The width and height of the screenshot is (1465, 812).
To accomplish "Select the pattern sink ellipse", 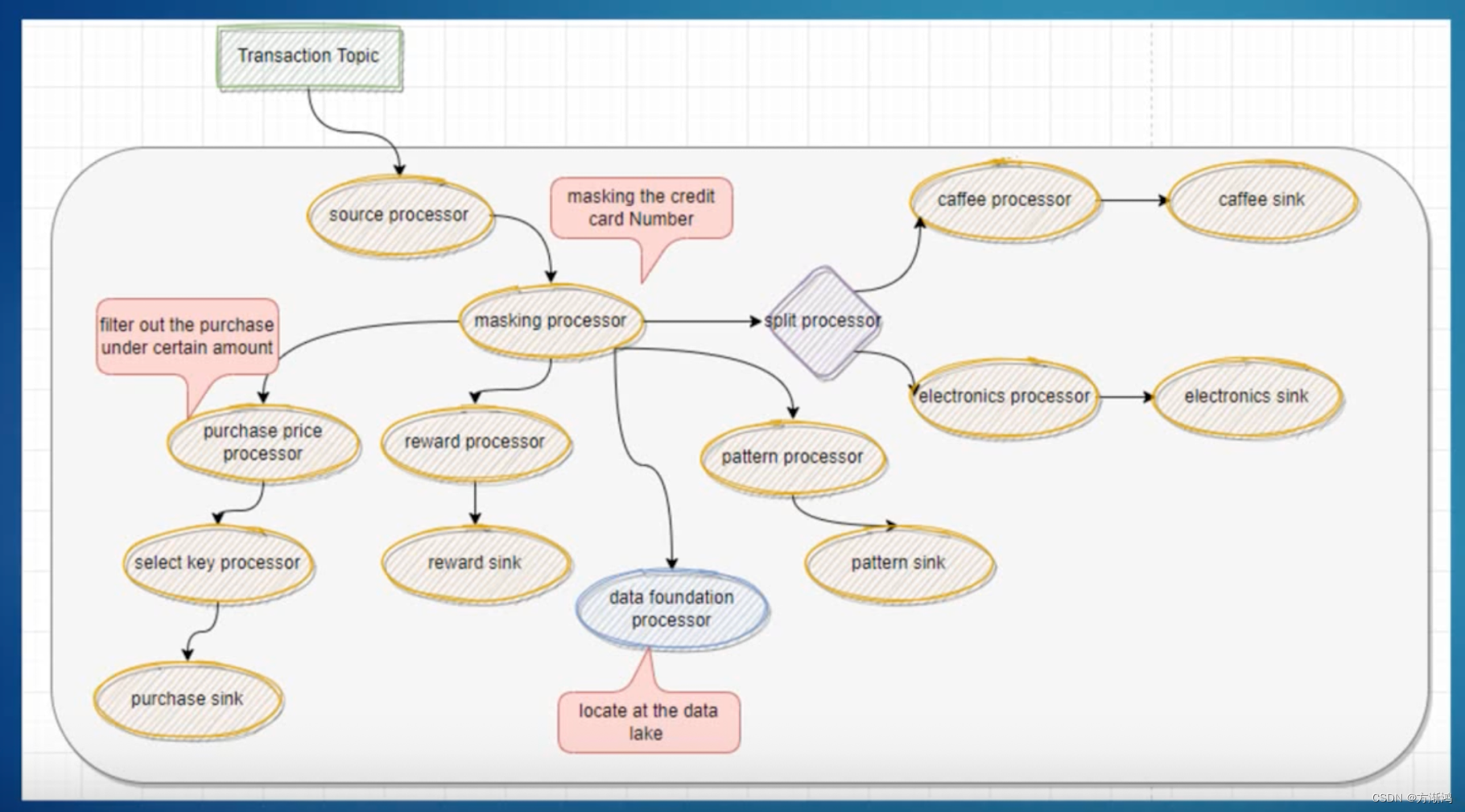I will [899, 563].
